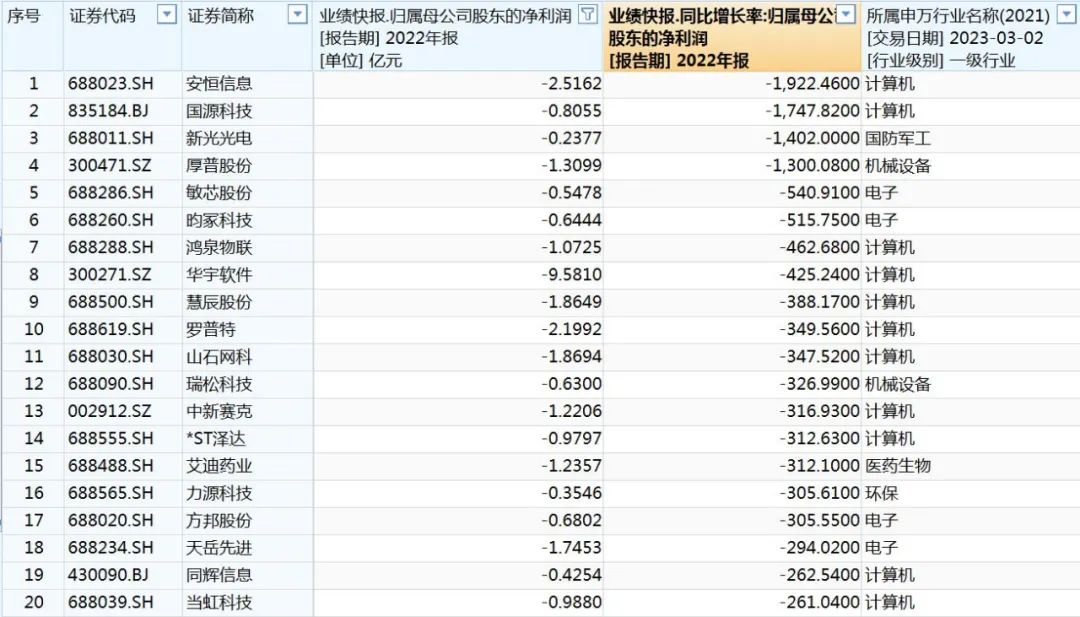Select the 华宇软件 row name cell
Screen dimensions: 1080x617
219,275
